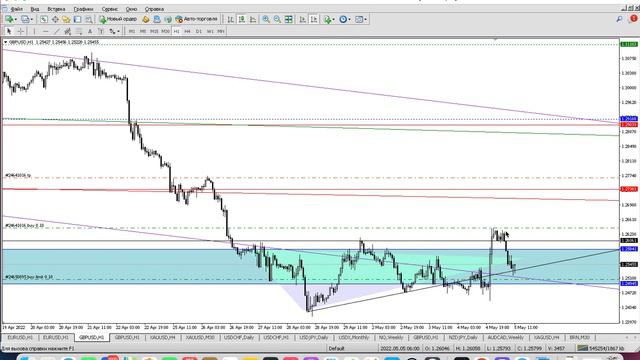640x360 pixels.
Task: Switch to the AUDCAD,Weekly chart tab
Action: [505, 338]
